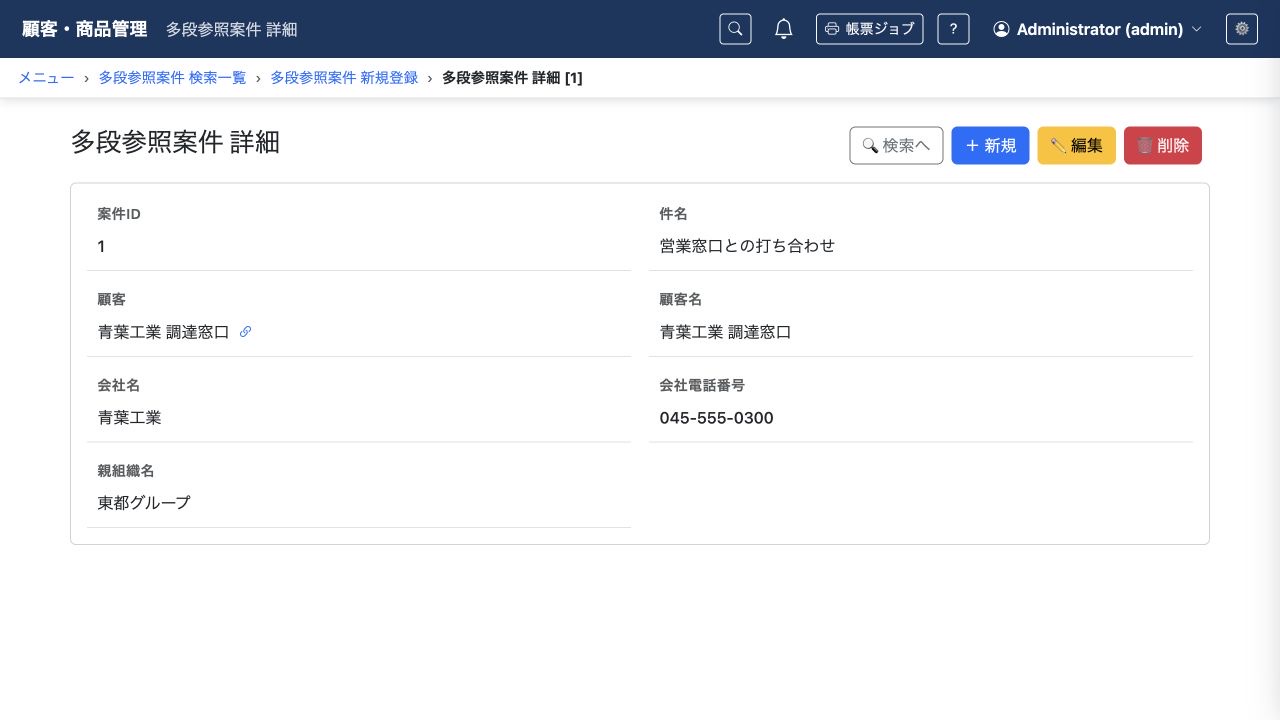Click the 親組織名 field label
1280x720 pixels.
coord(126,471)
